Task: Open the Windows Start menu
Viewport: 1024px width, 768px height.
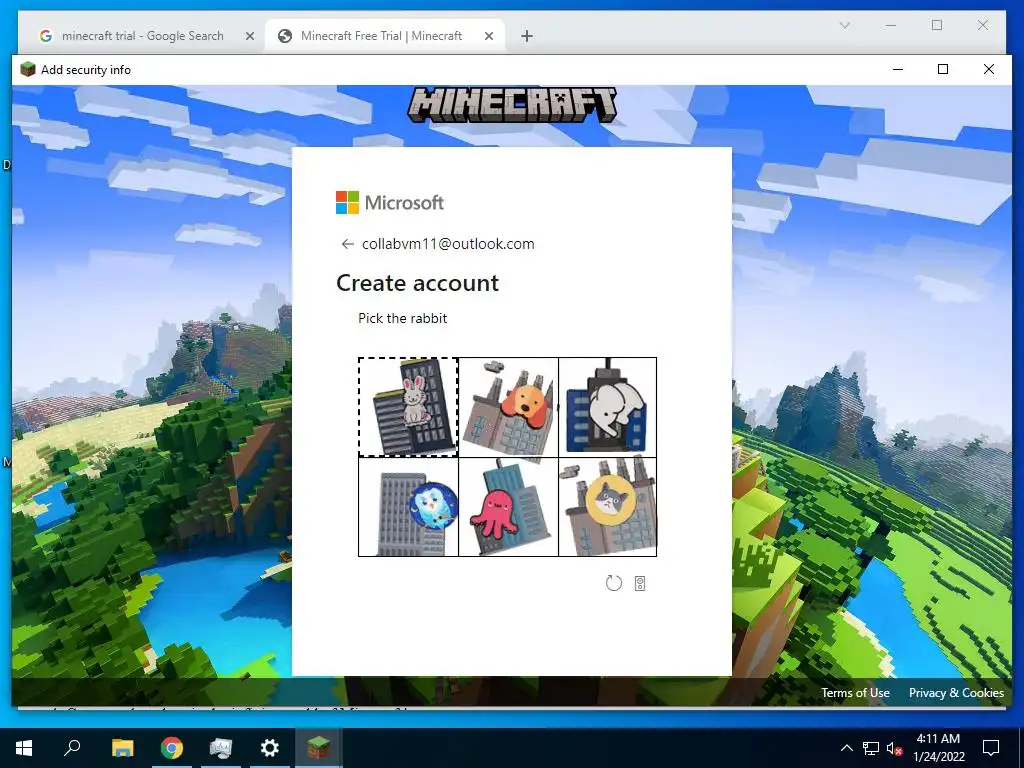Action: (x=24, y=748)
